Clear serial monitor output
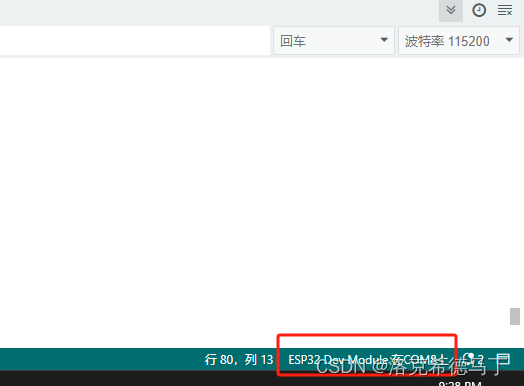524x386 pixels. [x=505, y=10]
